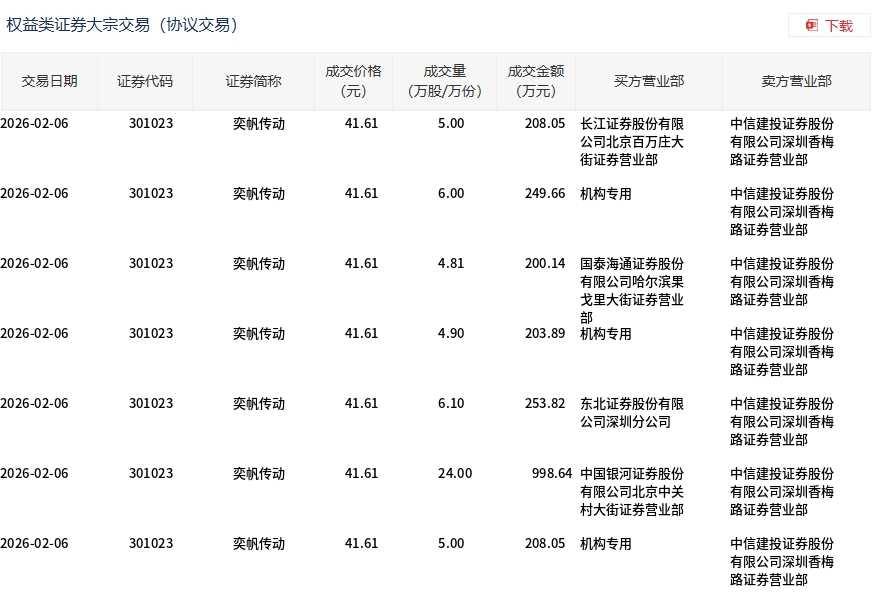The width and height of the screenshot is (872, 602).
Task: Select the 卖方营业部 column header
Action: [x=796, y=81]
